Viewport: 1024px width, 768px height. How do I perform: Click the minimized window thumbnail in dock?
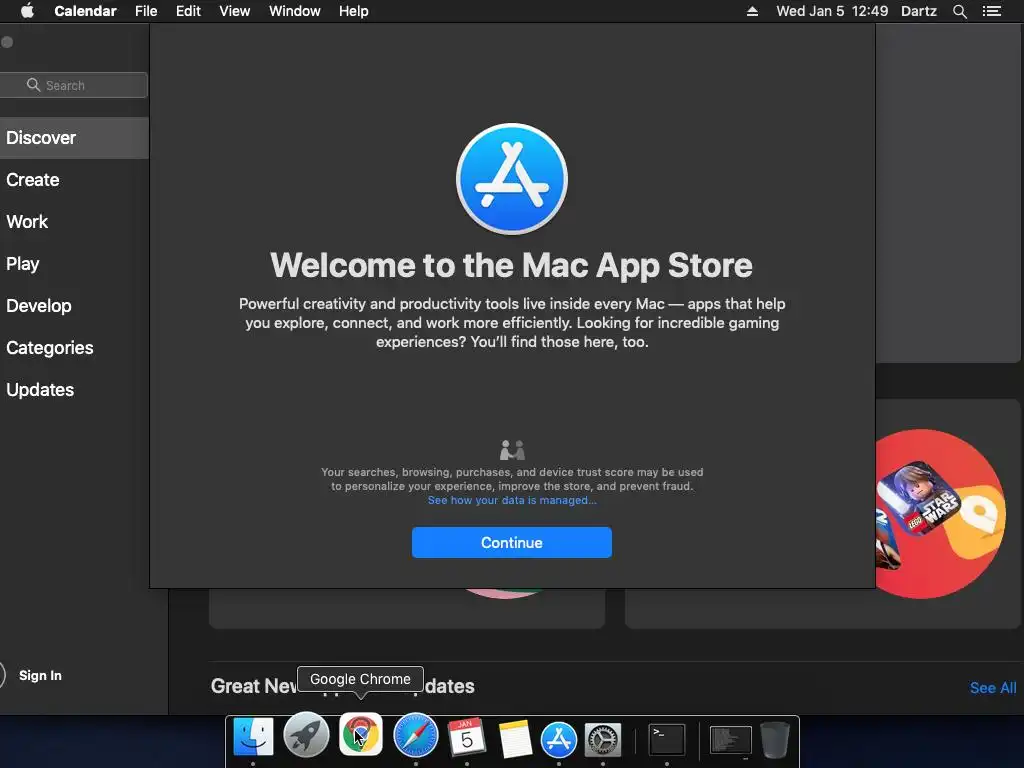click(x=730, y=741)
